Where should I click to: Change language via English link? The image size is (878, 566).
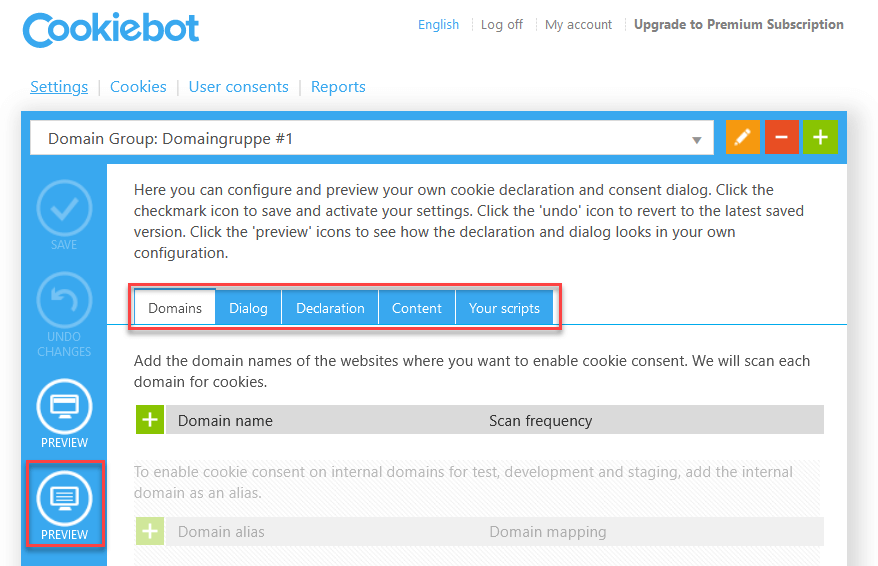[438, 25]
